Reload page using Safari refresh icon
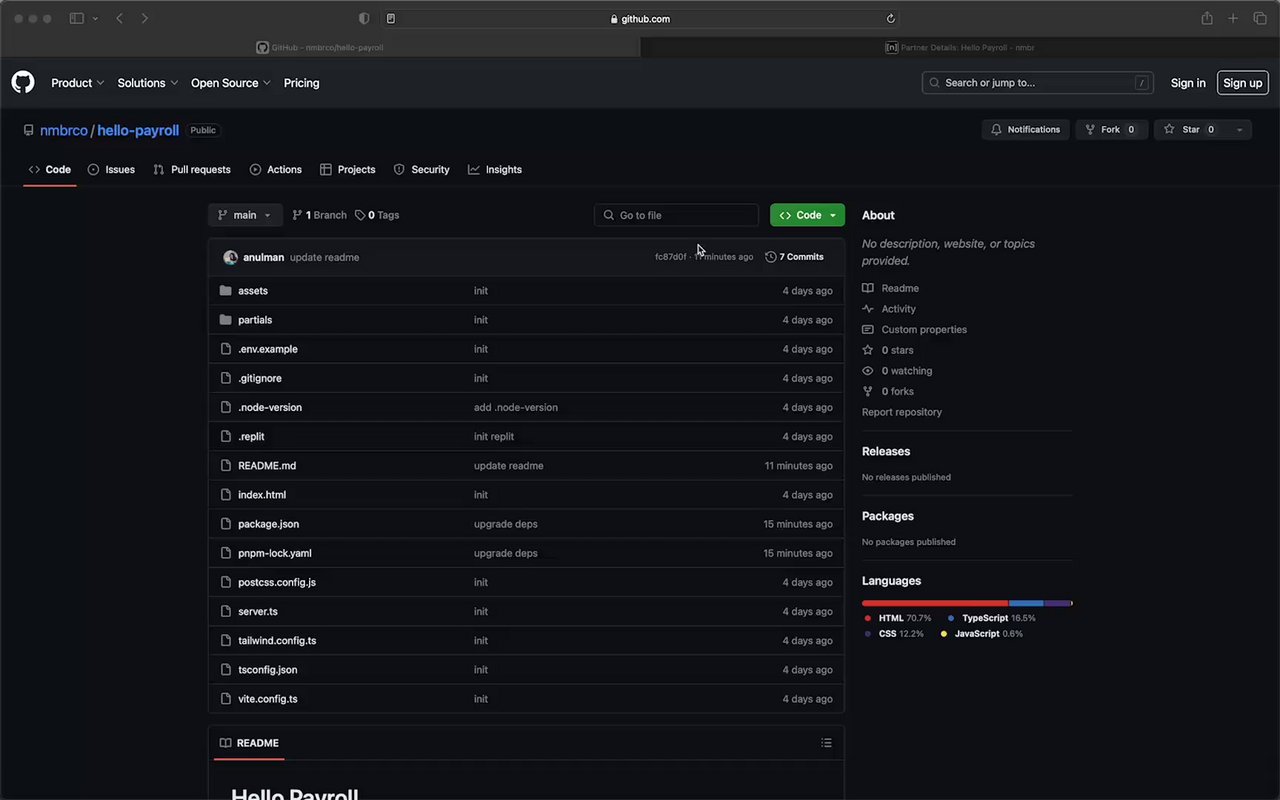 click(890, 19)
